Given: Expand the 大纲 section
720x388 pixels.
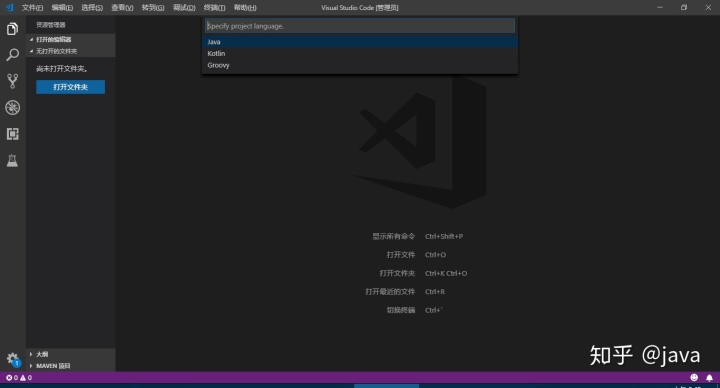Looking at the screenshot, I should pyautogui.click(x=71, y=354).
